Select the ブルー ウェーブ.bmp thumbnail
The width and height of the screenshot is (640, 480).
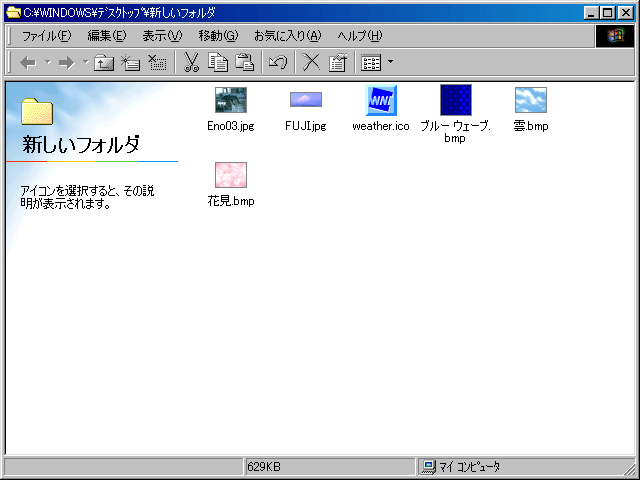tap(456, 100)
